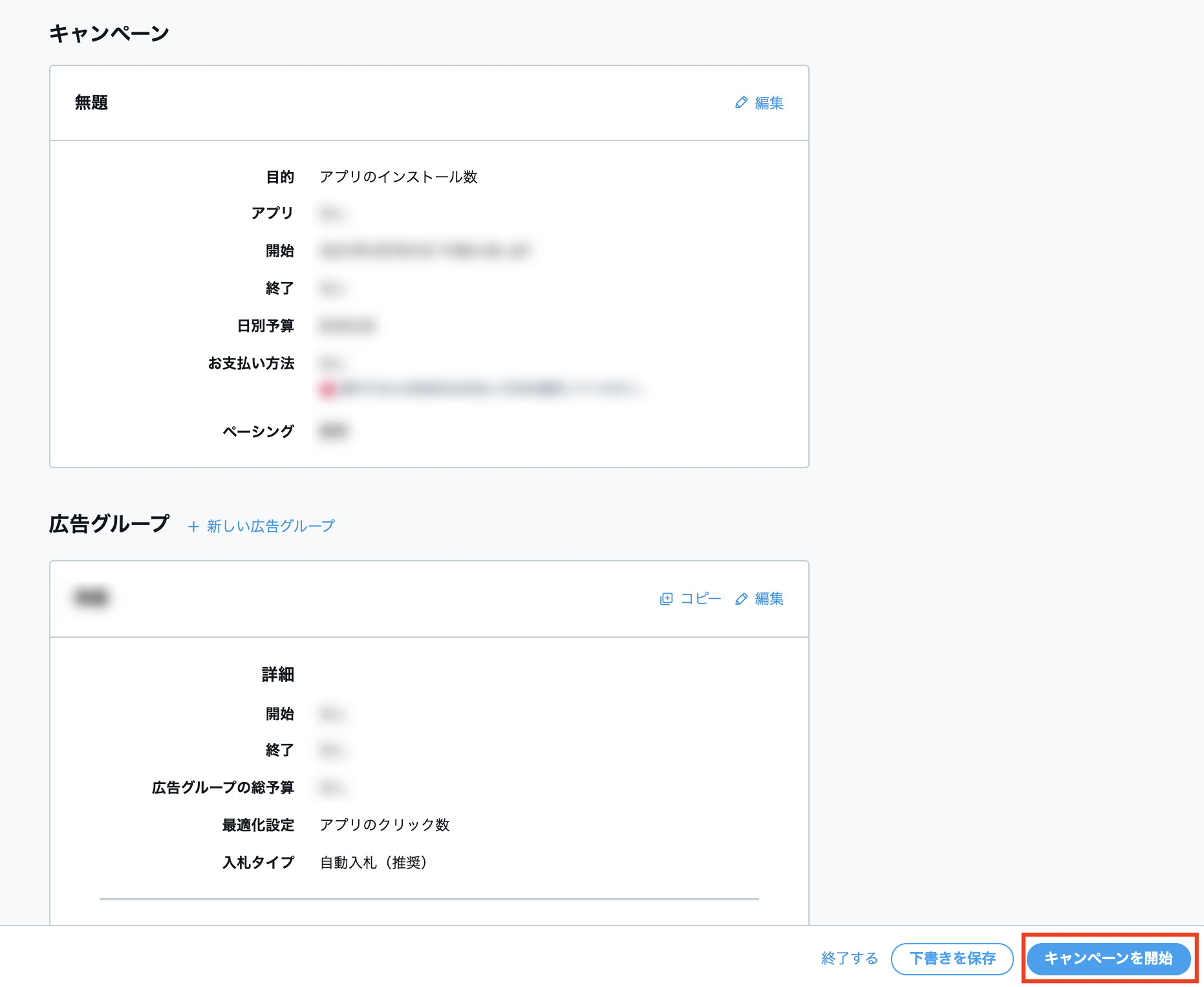Click the plus icon beside 新しい広告グループ
Image resolution: width=1204 pixels, height=987 pixels.
[x=193, y=526]
